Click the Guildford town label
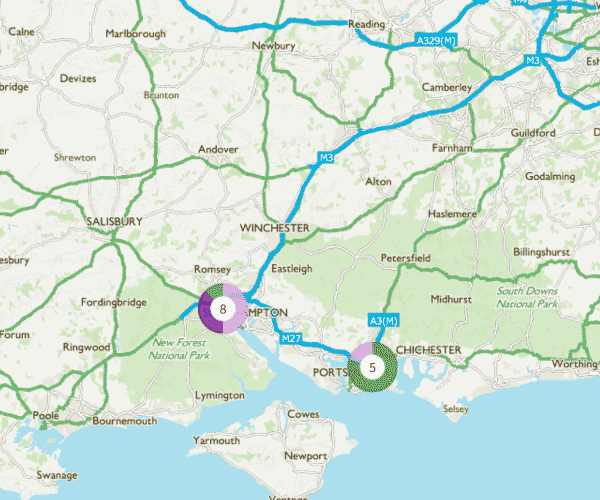Screen dimensions: 600x500 click(x=533, y=133)
